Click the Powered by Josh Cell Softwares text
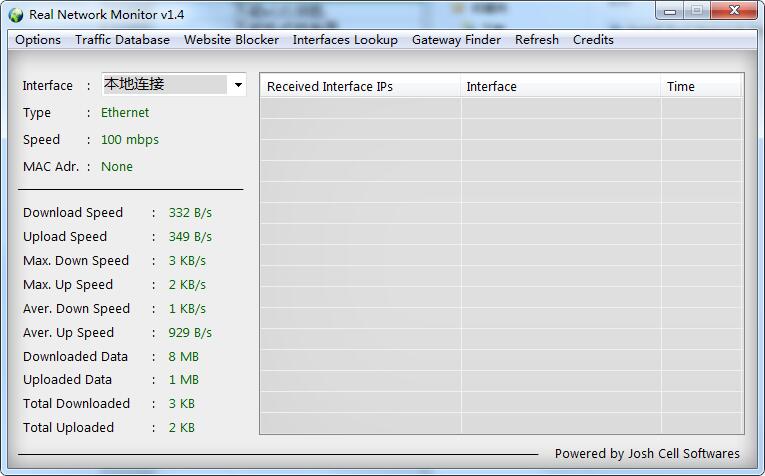The image size is (765, 476). 647,454
